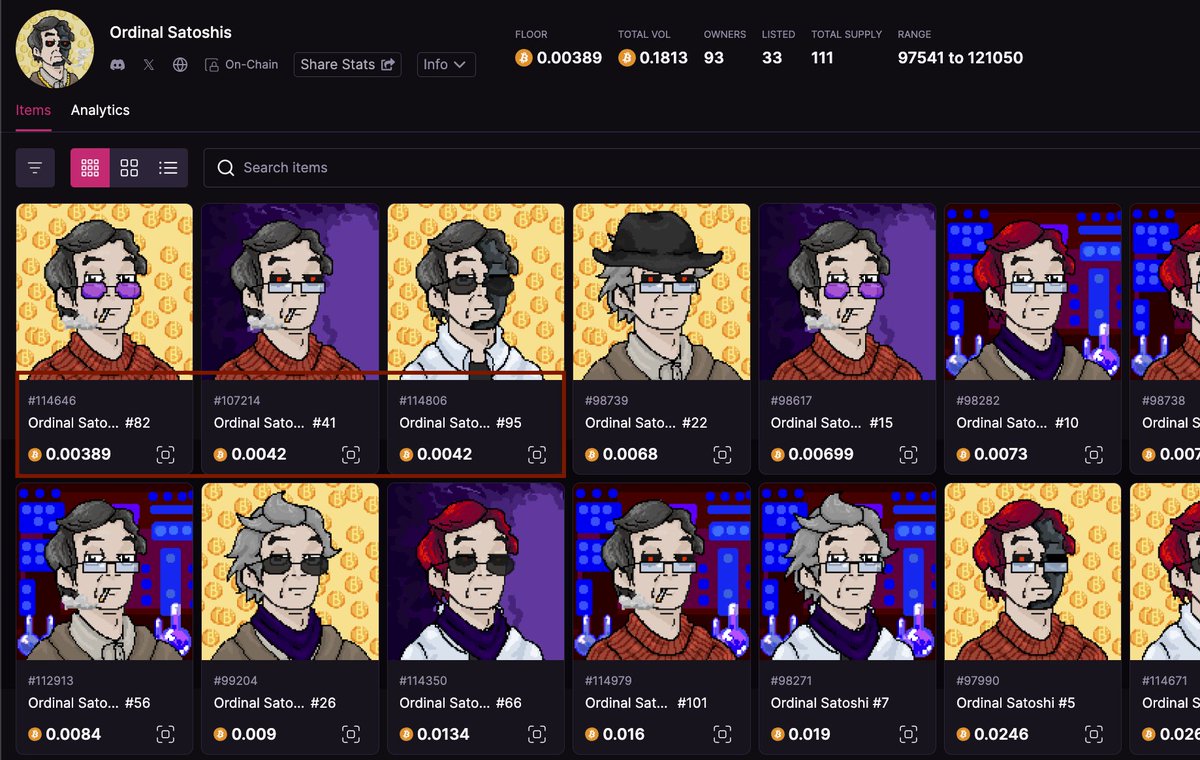Image resolution: width=1200 pixels, height=760 pixels.
Task: Click the LISTED count 33
Action: click(772, 58)
